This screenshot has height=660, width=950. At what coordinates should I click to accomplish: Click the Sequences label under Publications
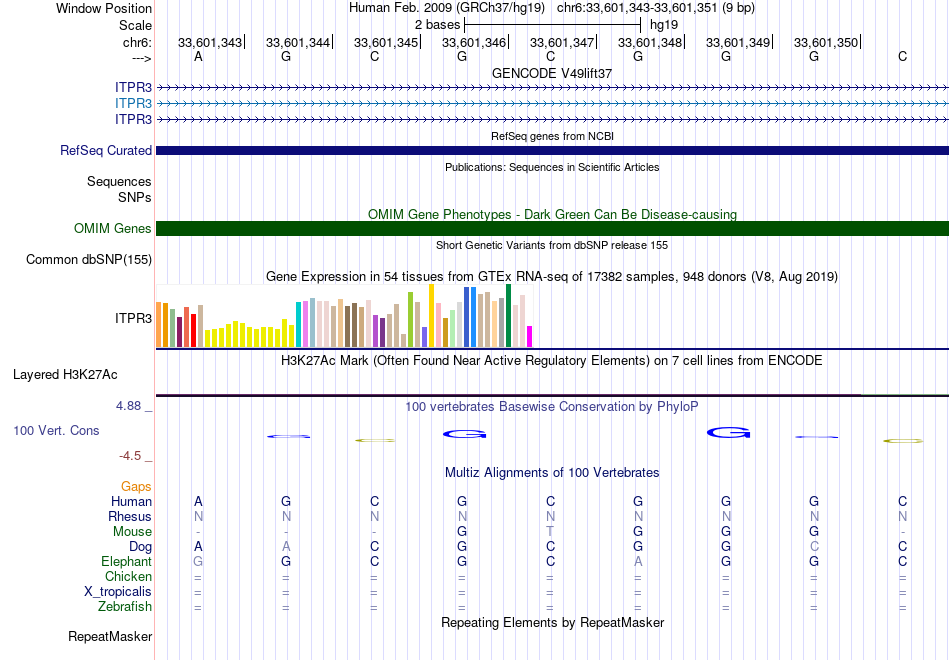(119, 181)
